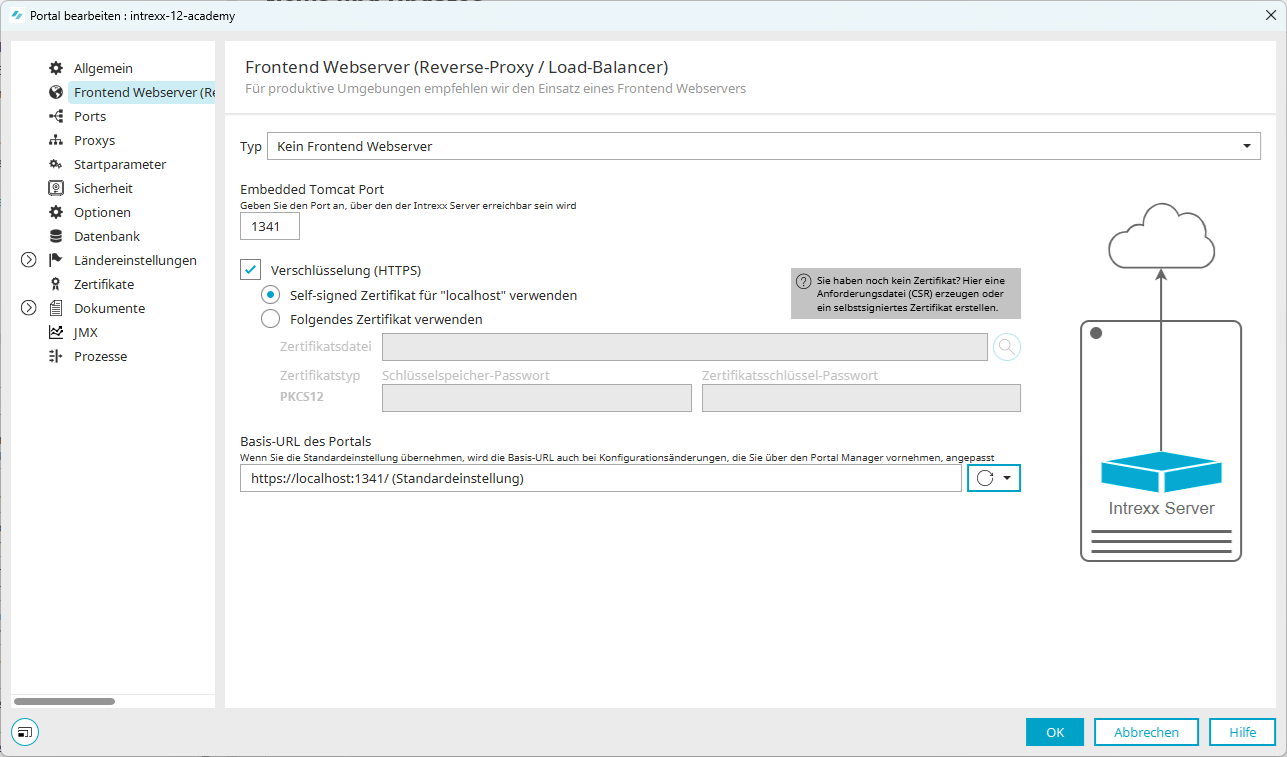Select the JMX chart icon
1287x757 pixels.
point(56,332)
